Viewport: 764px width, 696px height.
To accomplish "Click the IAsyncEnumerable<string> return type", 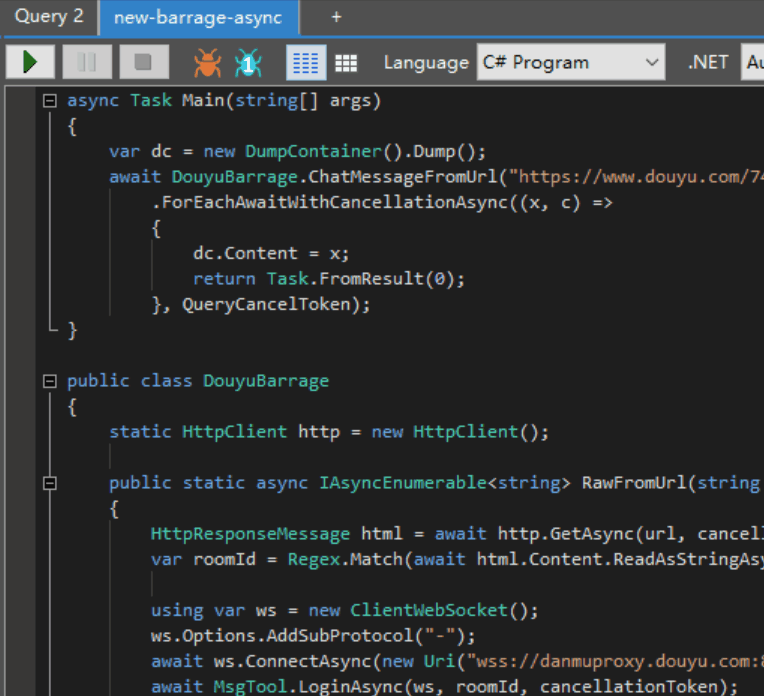I will (444, 483).
